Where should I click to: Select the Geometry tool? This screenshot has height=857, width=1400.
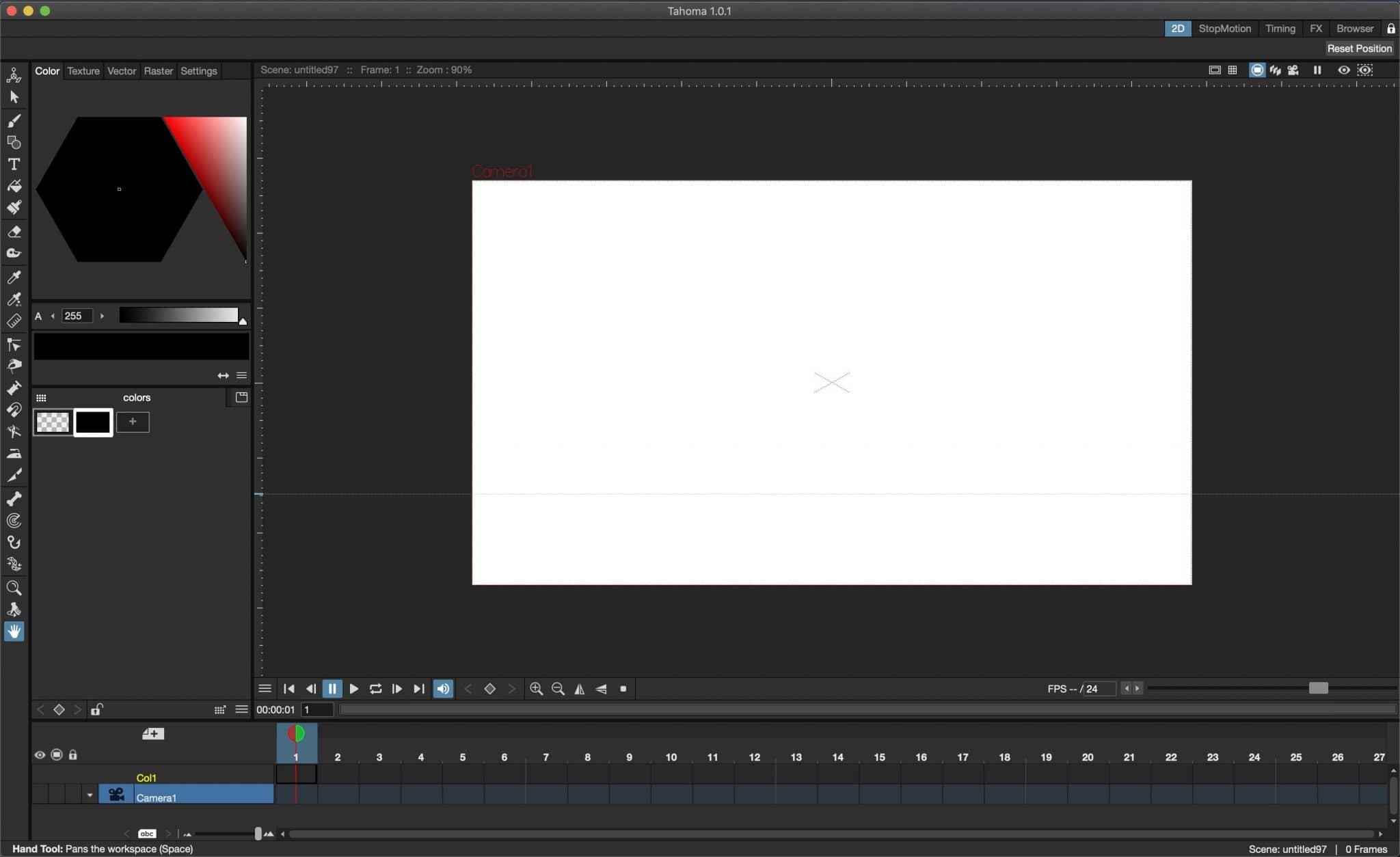coord(14,142)
